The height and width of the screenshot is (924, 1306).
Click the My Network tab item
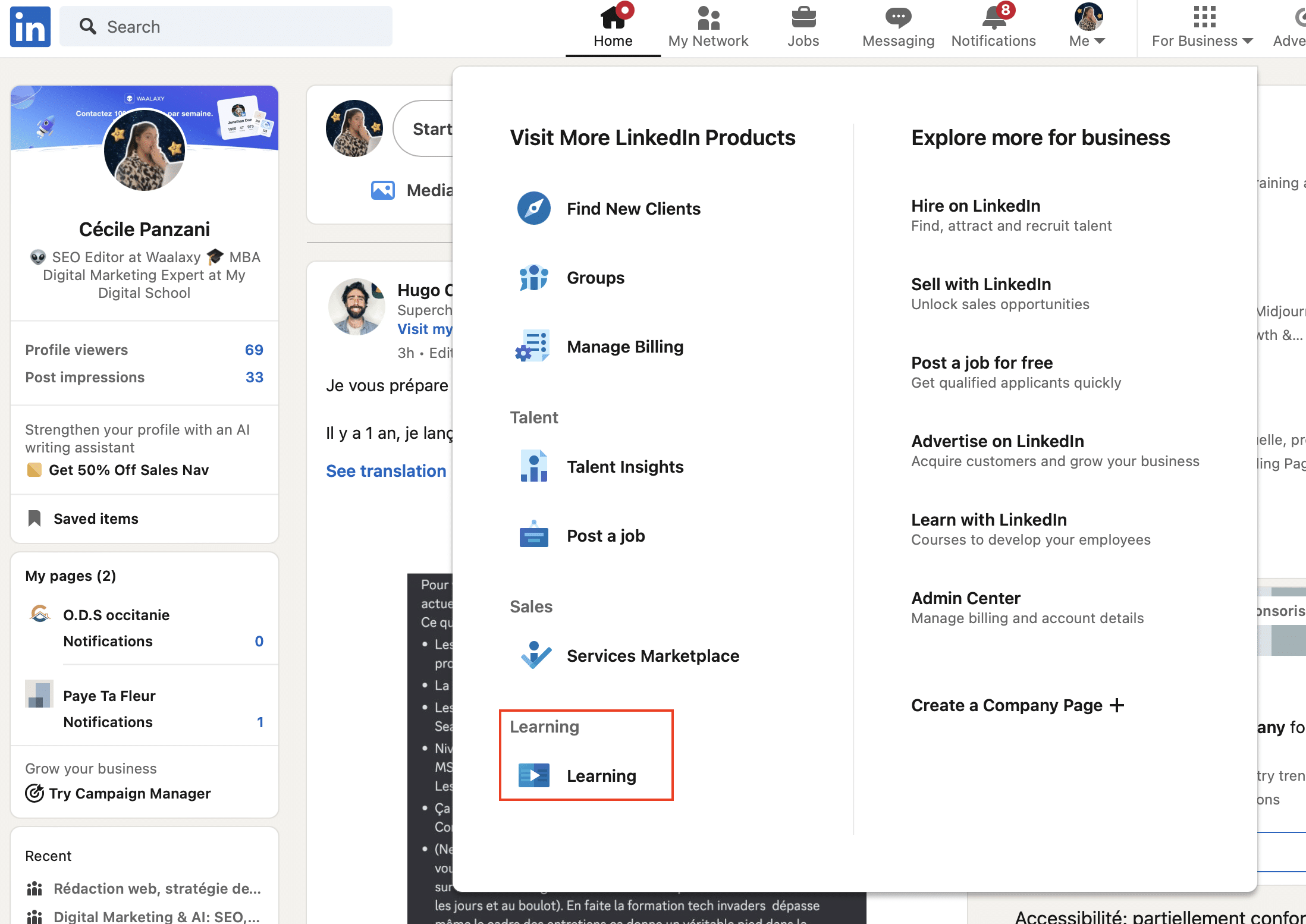708,28
